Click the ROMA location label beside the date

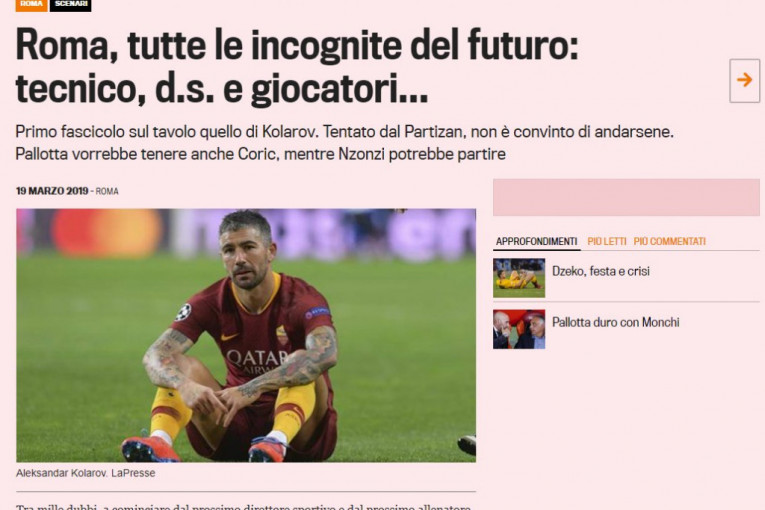tap(107, 191)
